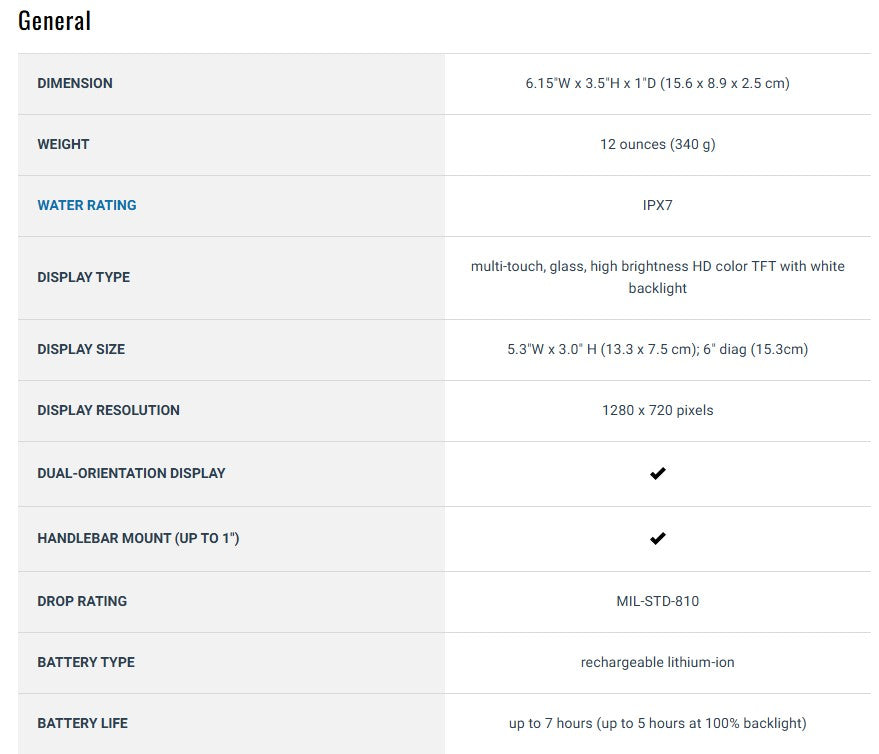The image size is (879, 754).
Task: Click the rechargeable lithium-ion battery type value
Action: pos(657,662)
